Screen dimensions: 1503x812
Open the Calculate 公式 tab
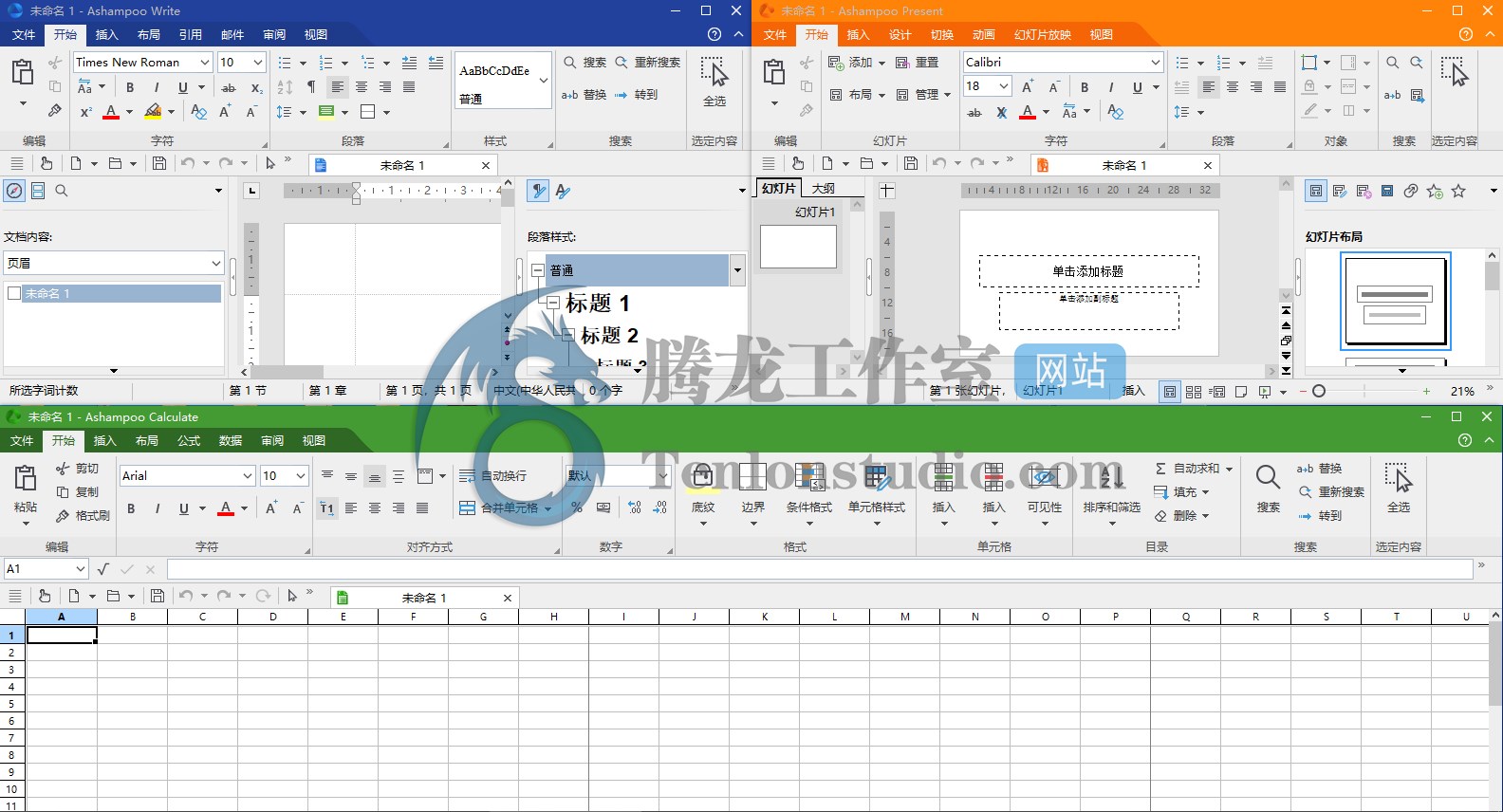coord(189,441)
